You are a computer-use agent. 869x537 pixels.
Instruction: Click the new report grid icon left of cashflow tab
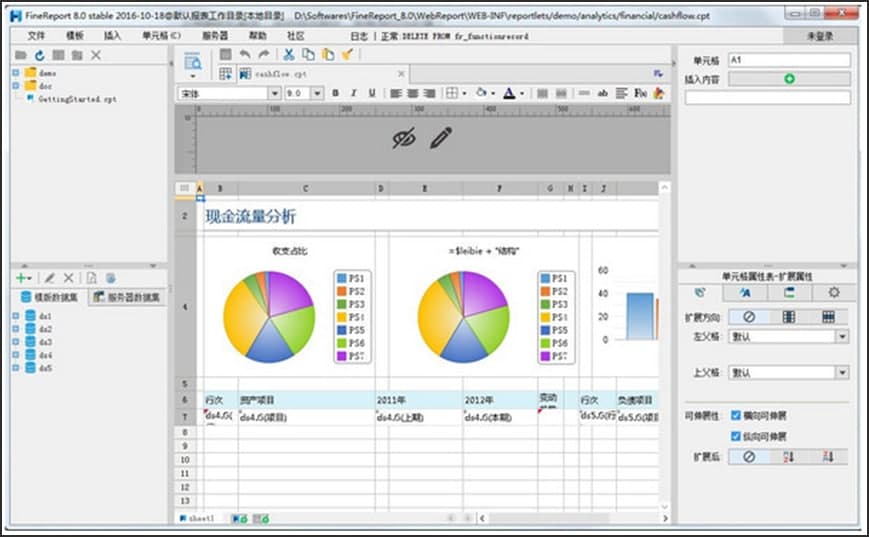click(x=225, y=74)
